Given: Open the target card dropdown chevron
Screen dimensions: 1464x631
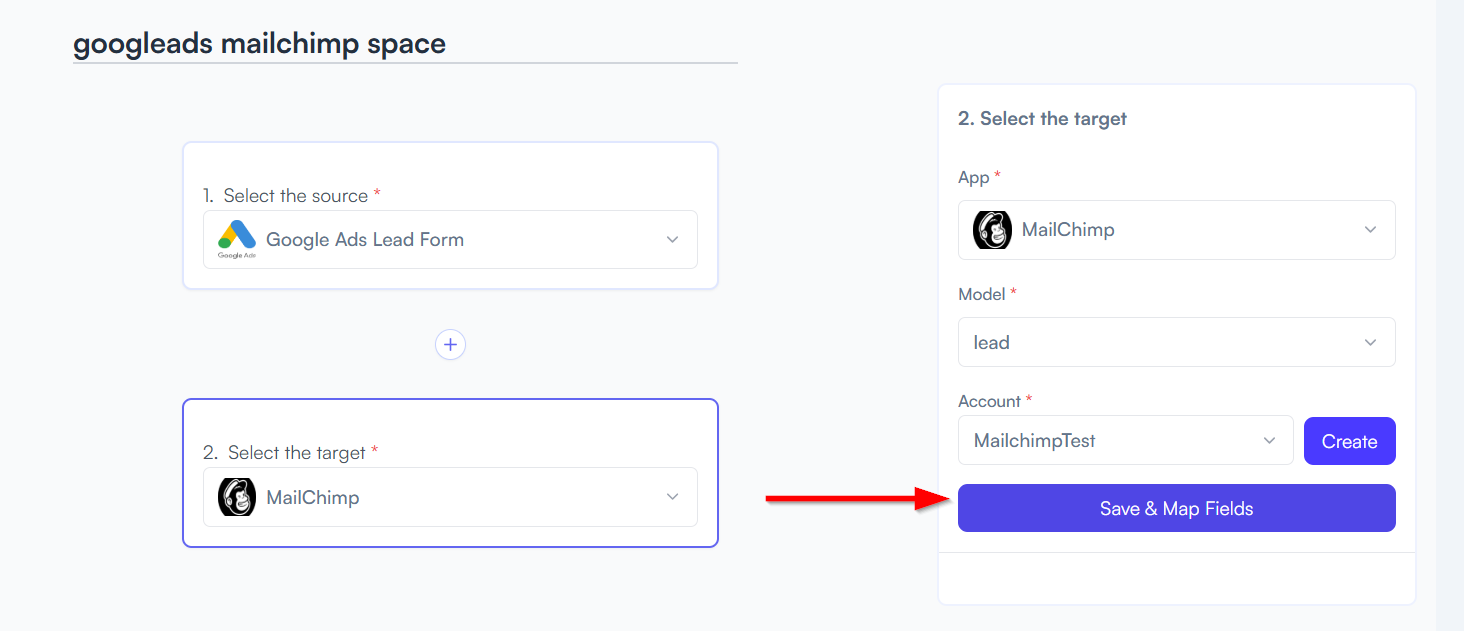Looking at the screenshot, I should point(673,497).
